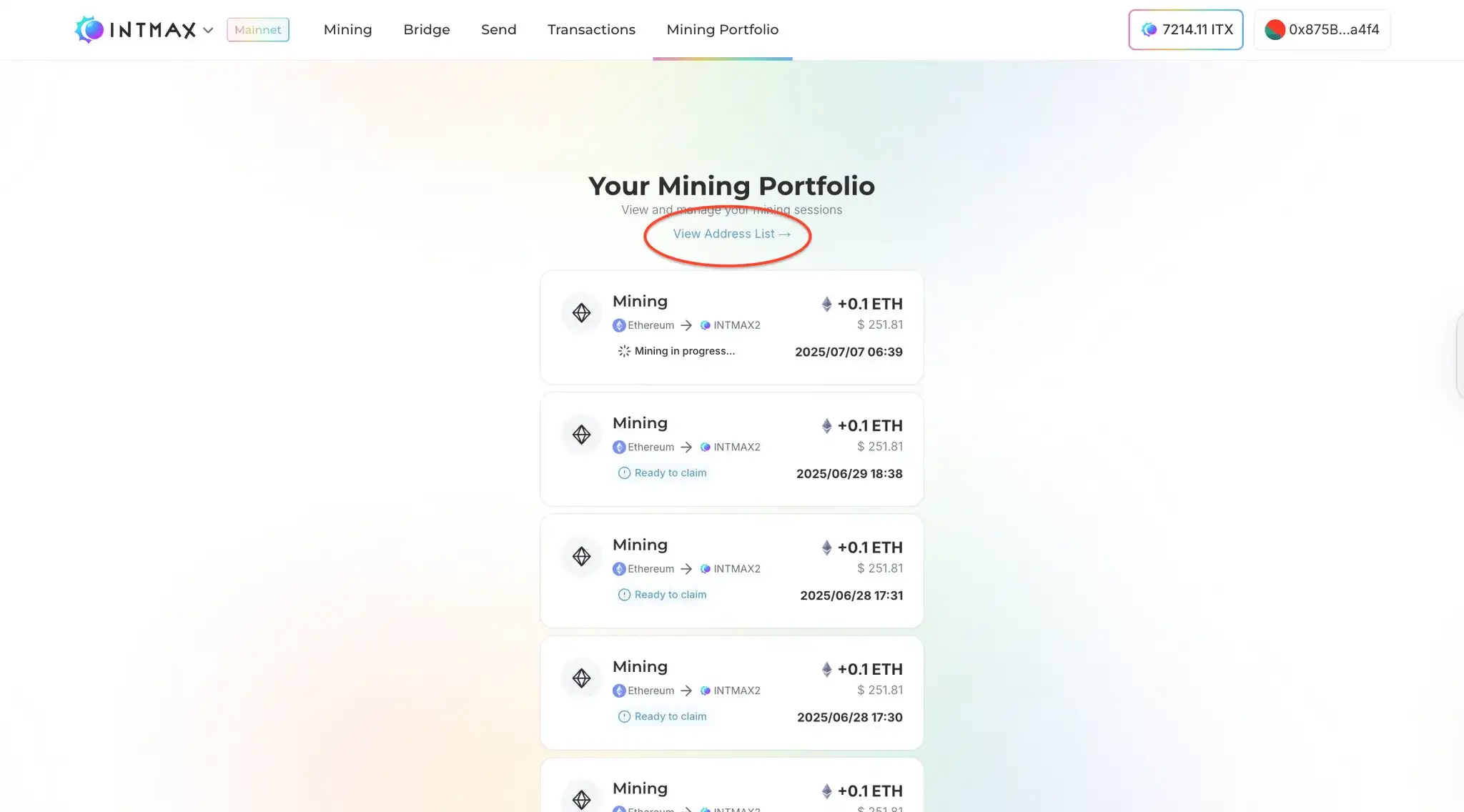The image size is (1464, 812).
Task: Click the INTMAX2 icon on the first mining card
Action: (704, 325)
